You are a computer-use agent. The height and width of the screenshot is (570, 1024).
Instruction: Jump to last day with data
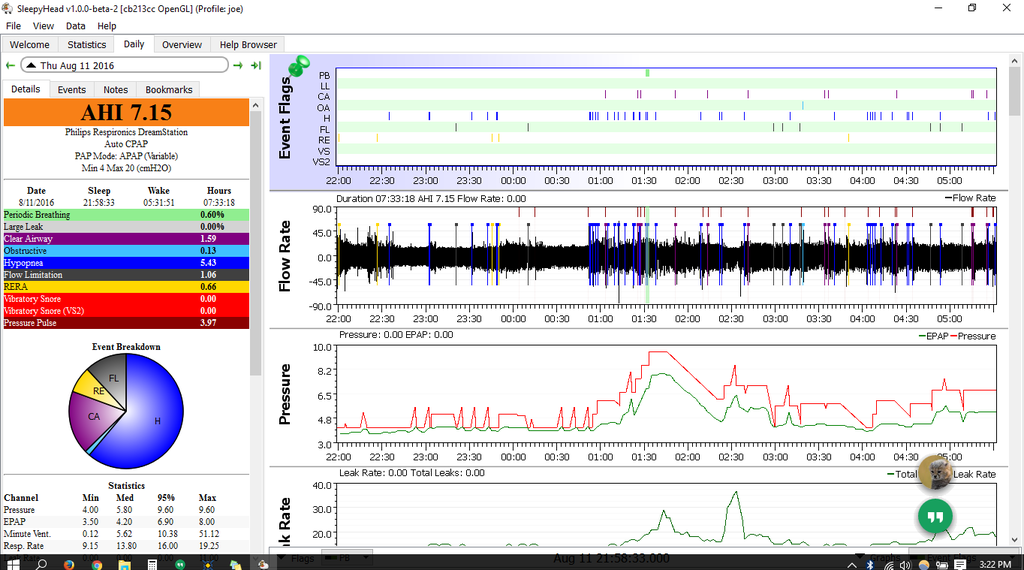tap(256, 65)
